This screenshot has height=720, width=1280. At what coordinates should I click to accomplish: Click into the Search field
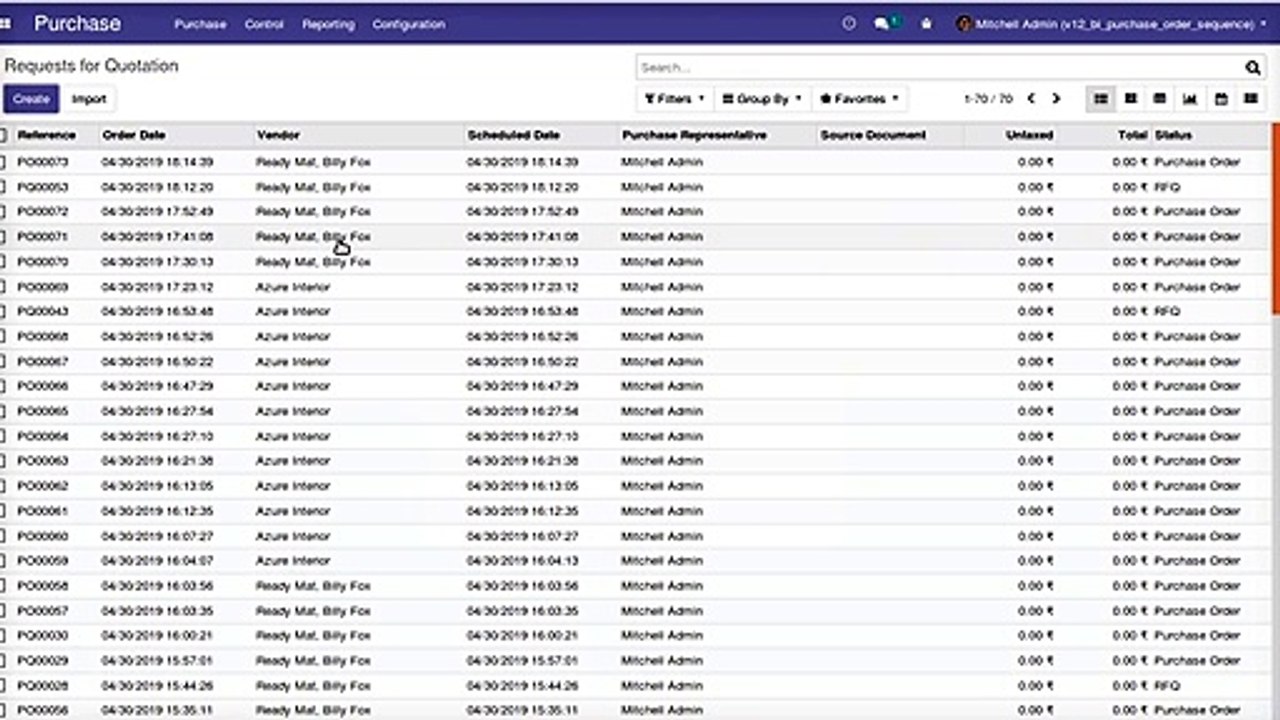[x=938, y=67]
